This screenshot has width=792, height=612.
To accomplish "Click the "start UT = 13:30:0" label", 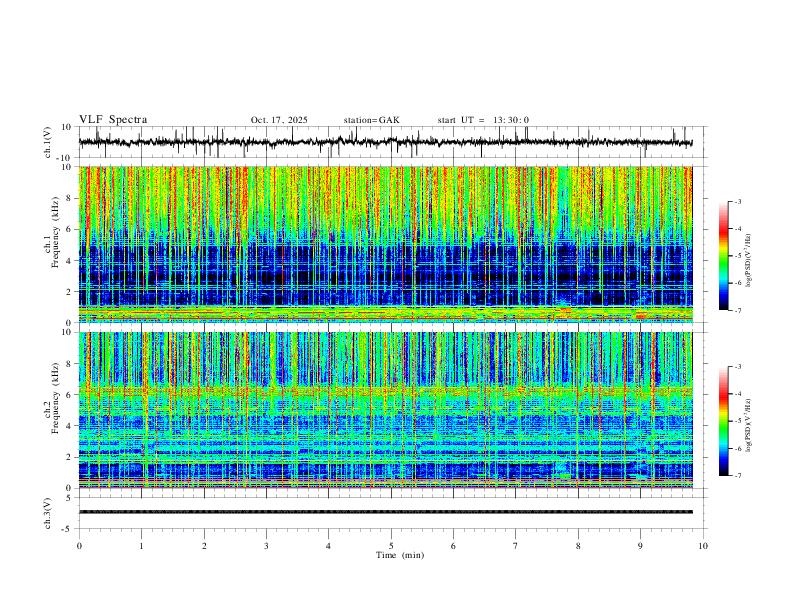I will (483, 120).
